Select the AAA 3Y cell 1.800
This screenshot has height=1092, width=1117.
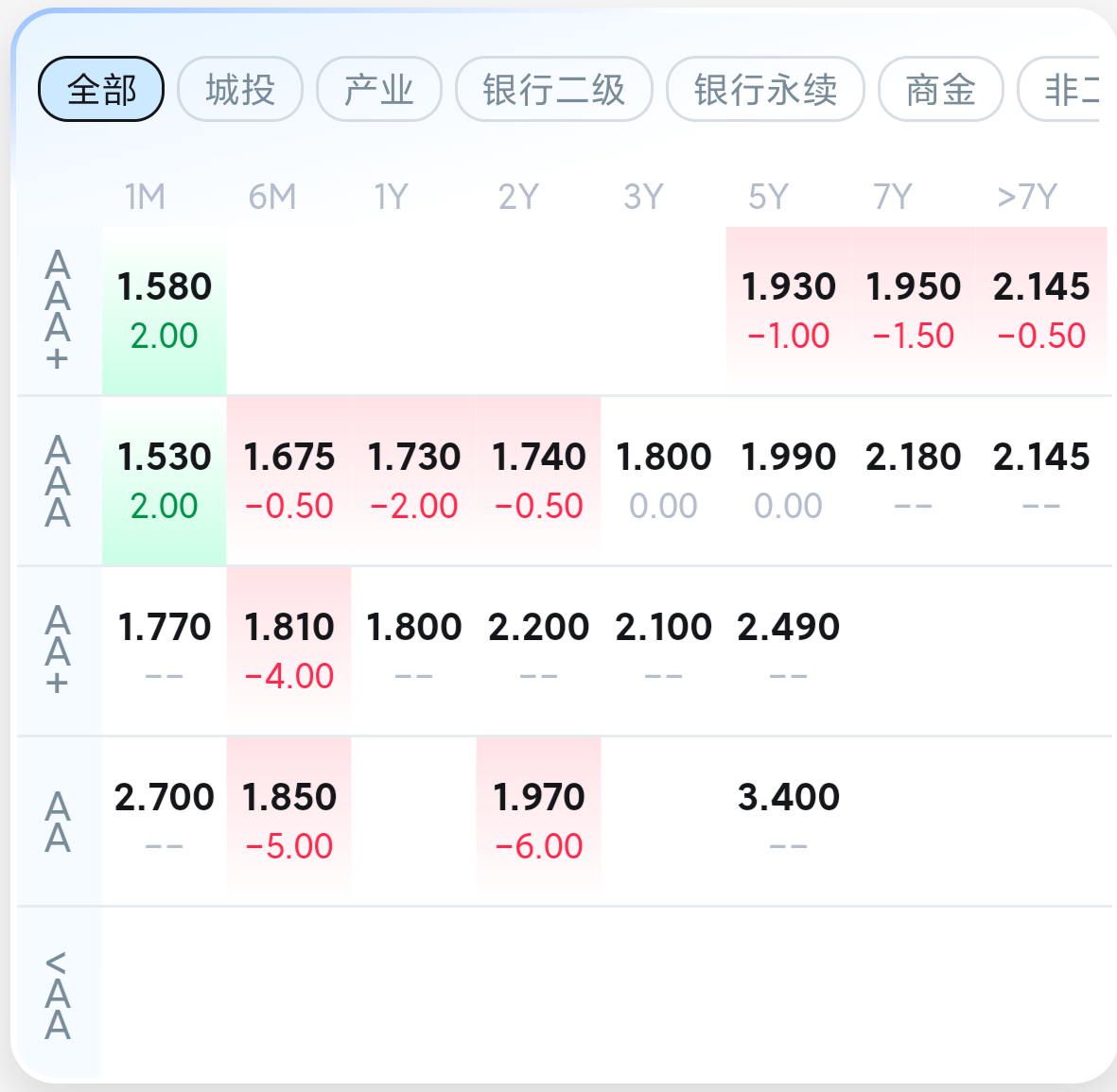[664, 480]
